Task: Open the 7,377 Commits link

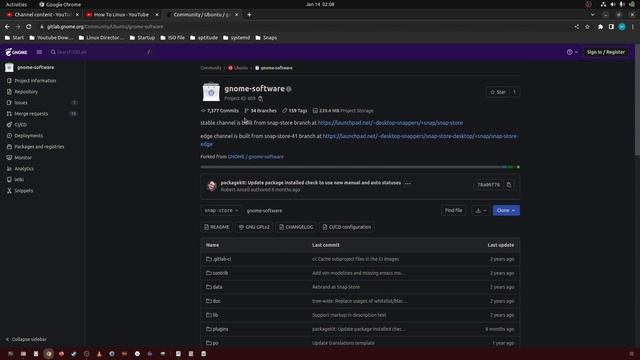Action: point(220,111)
